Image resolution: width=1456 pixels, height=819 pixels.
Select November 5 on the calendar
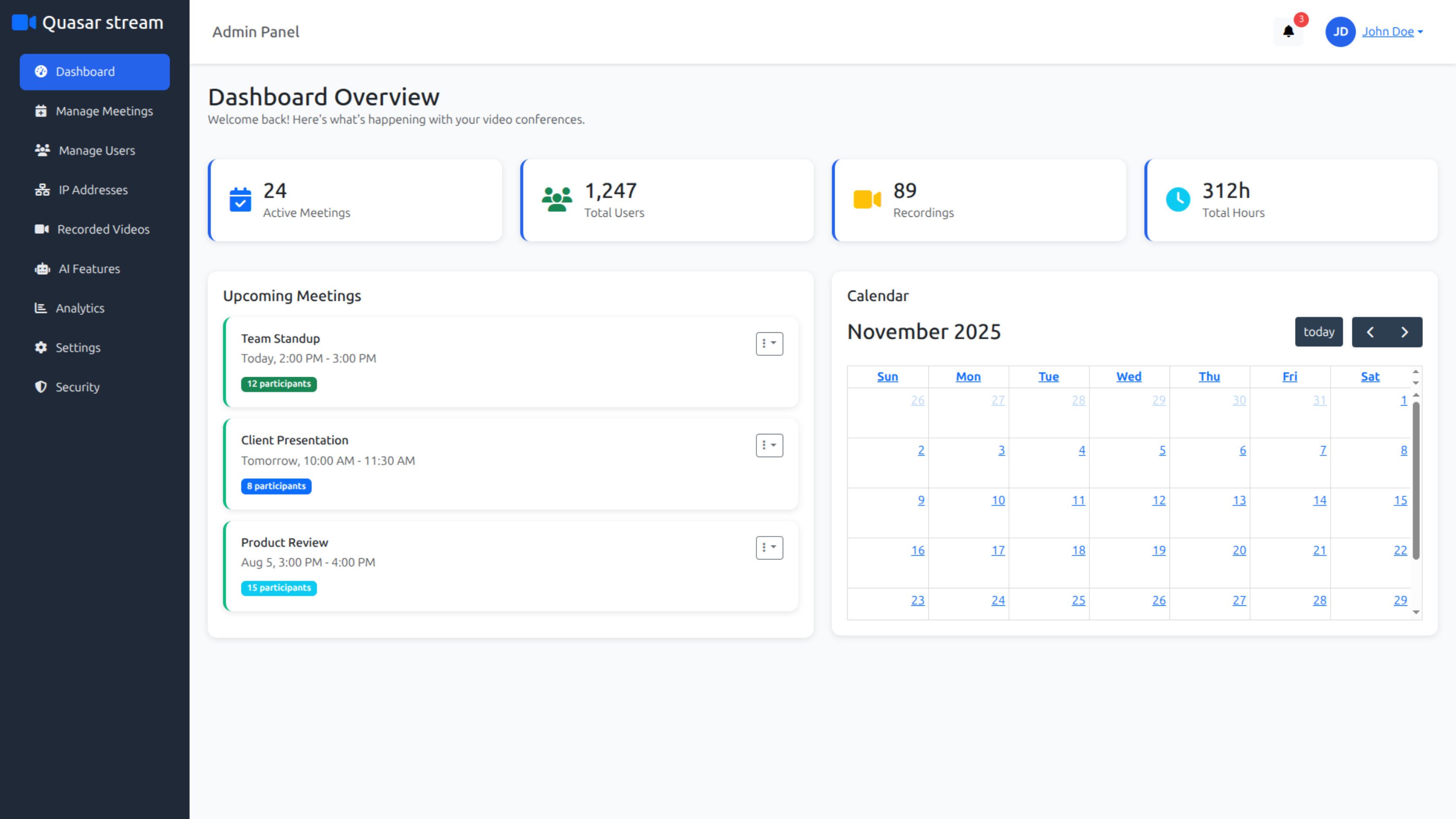pos(1162,450)
